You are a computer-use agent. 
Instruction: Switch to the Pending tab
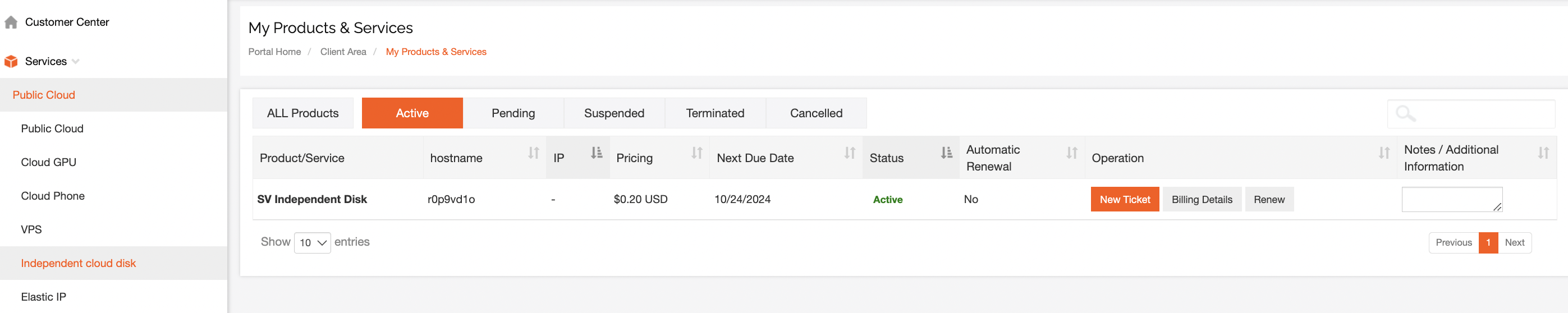pos(513,113)
